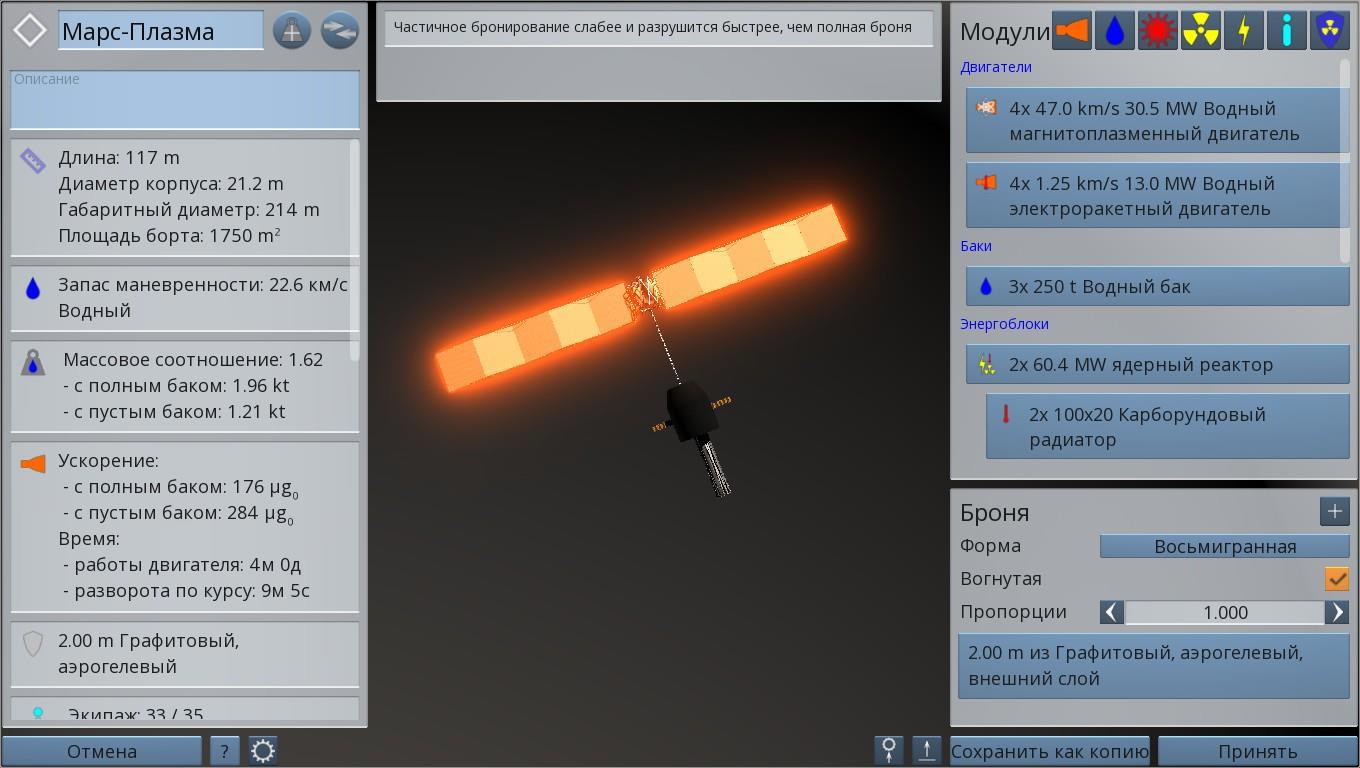1360x768 pixels.
Task: Click the Модули modules heading
Action: click(x=1004, y=32)
